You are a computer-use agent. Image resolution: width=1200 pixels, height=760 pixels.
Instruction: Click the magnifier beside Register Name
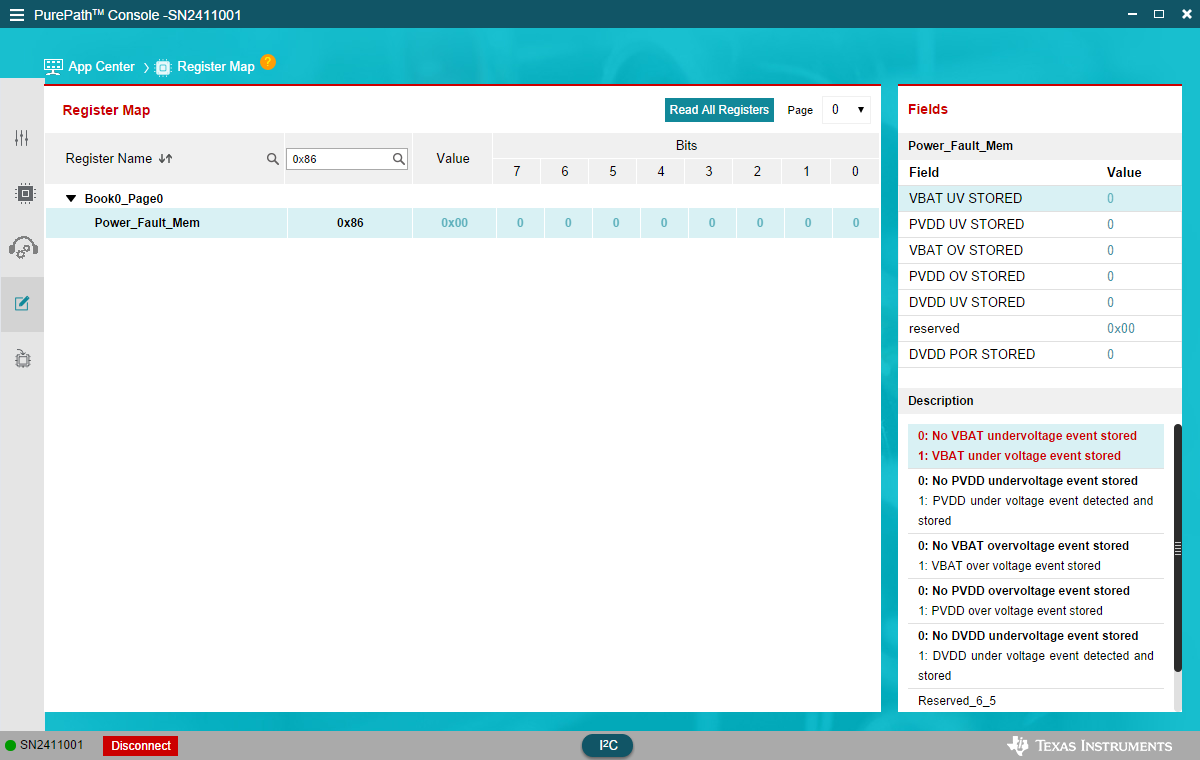coord(273,159)
